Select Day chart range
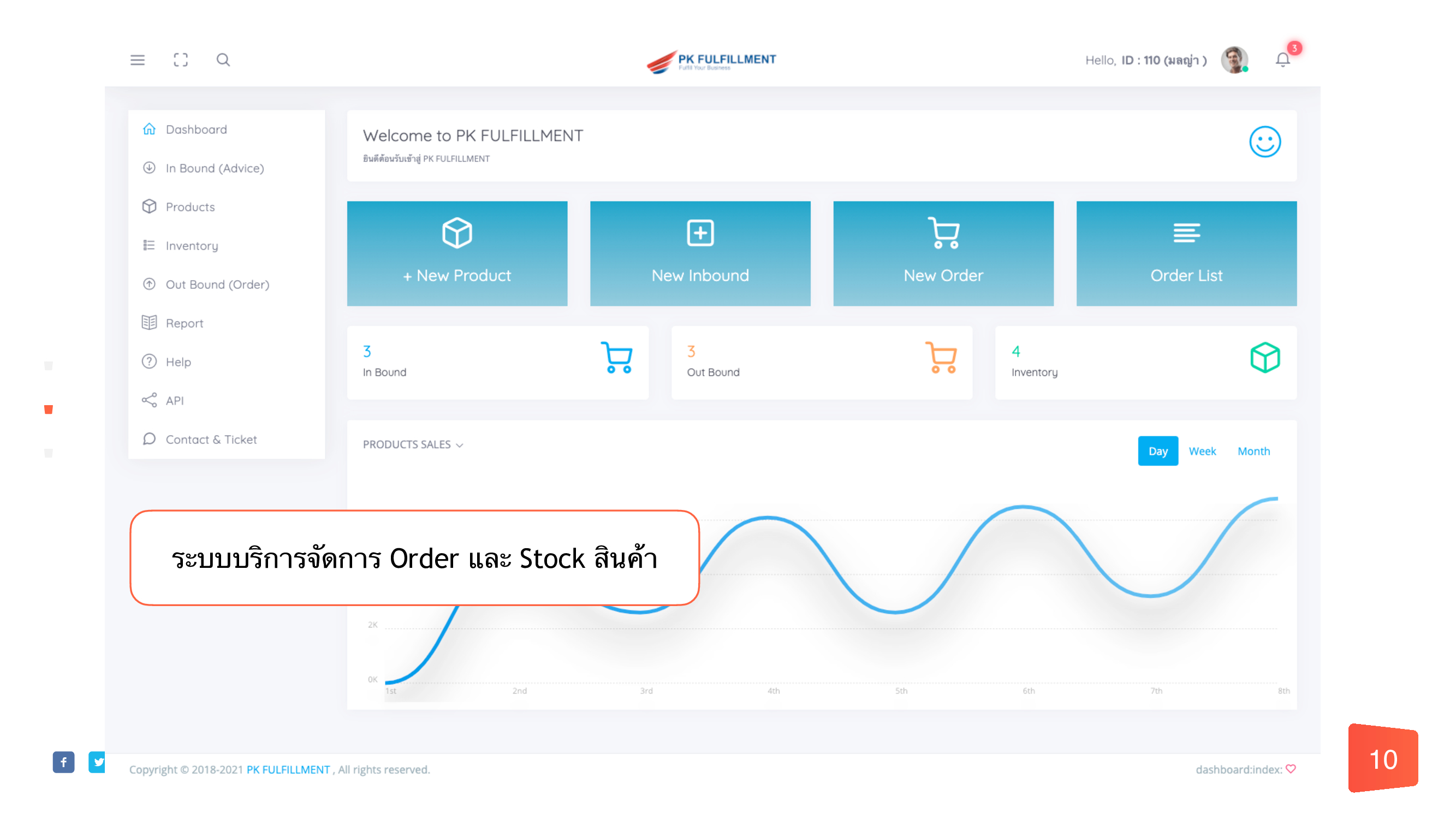The height and width of the screenshot is (819, 1456). 1157,451
